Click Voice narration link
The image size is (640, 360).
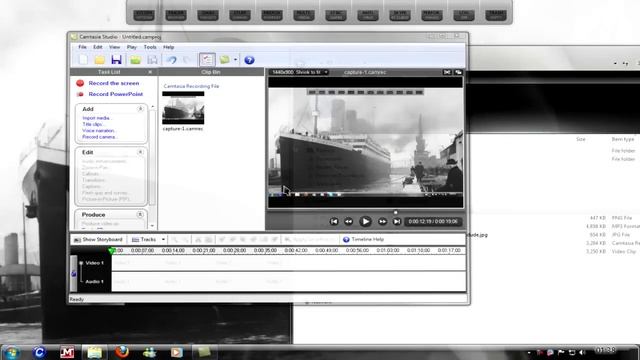[99, 131]
